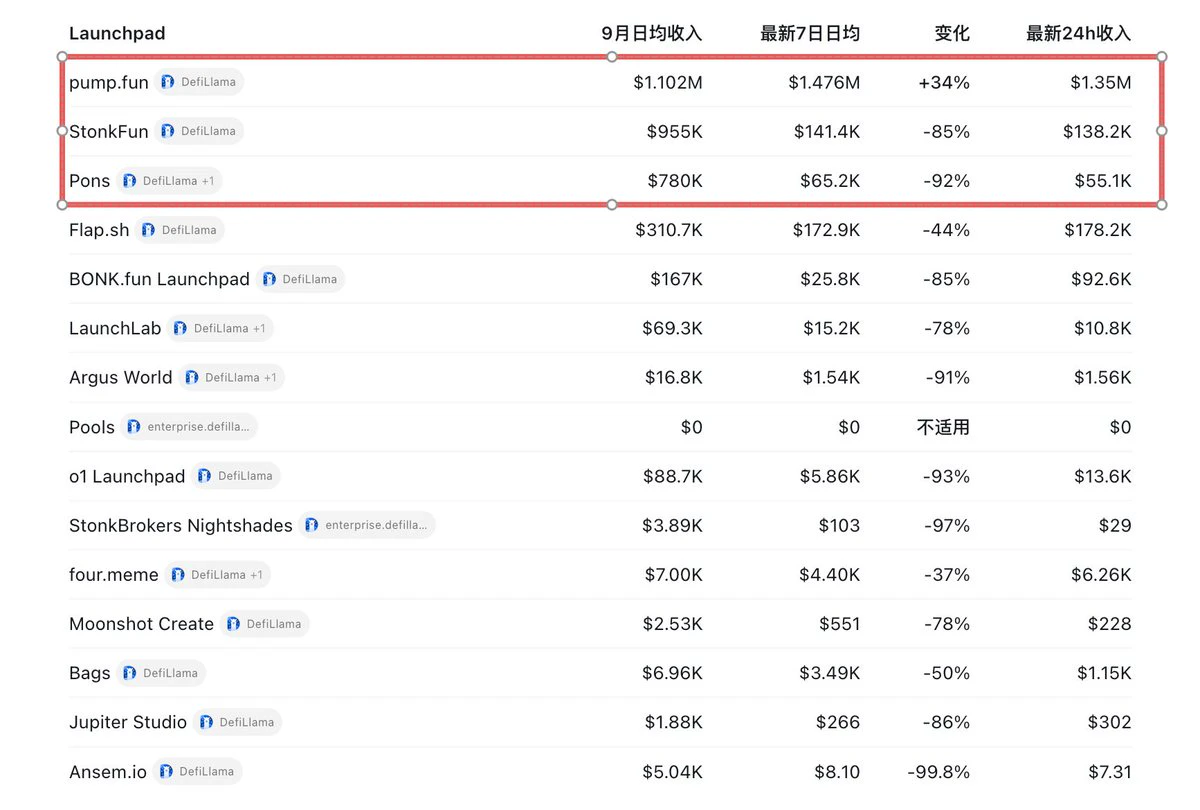Select the Flap.sh launchpad name
Screen dimensions: 1200x810
[99, 230]
